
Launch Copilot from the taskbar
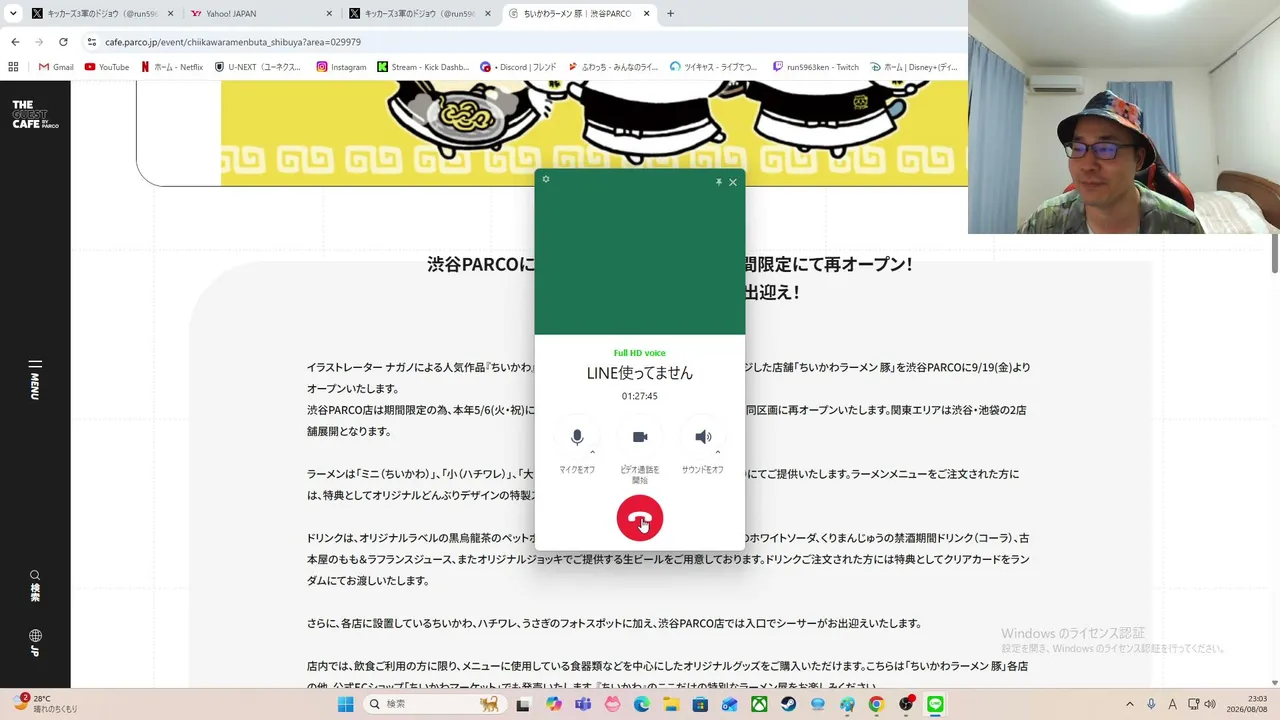point(554,704)
